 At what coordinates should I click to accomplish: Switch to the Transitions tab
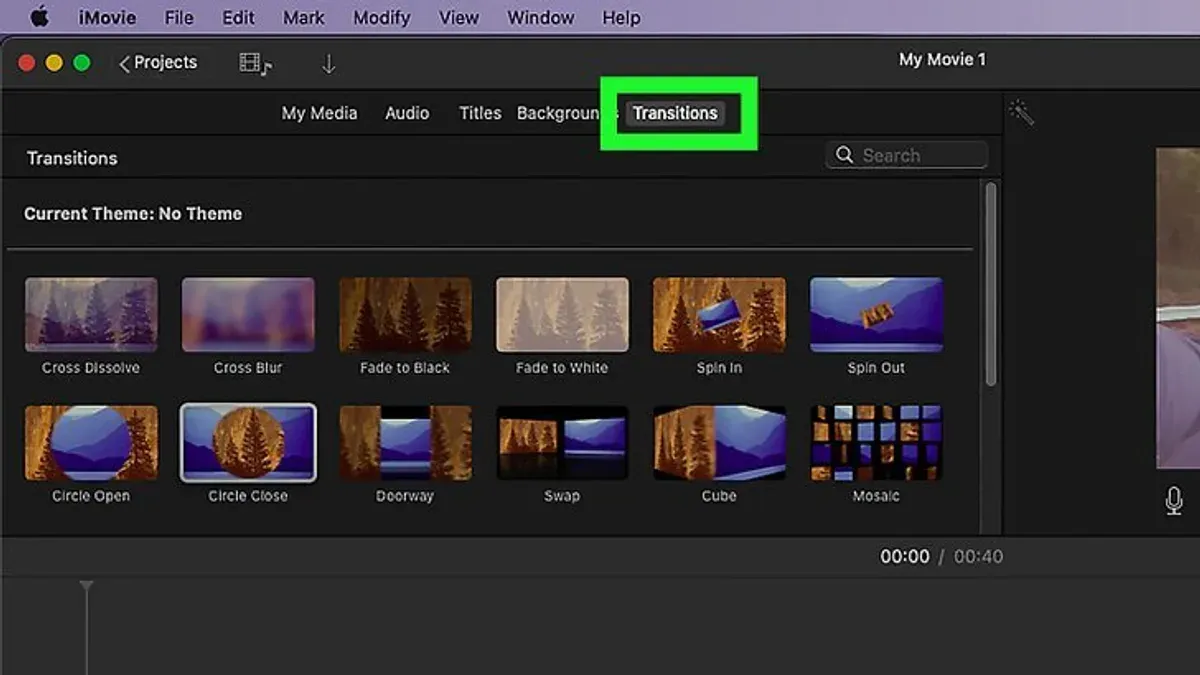coord(675,113)
